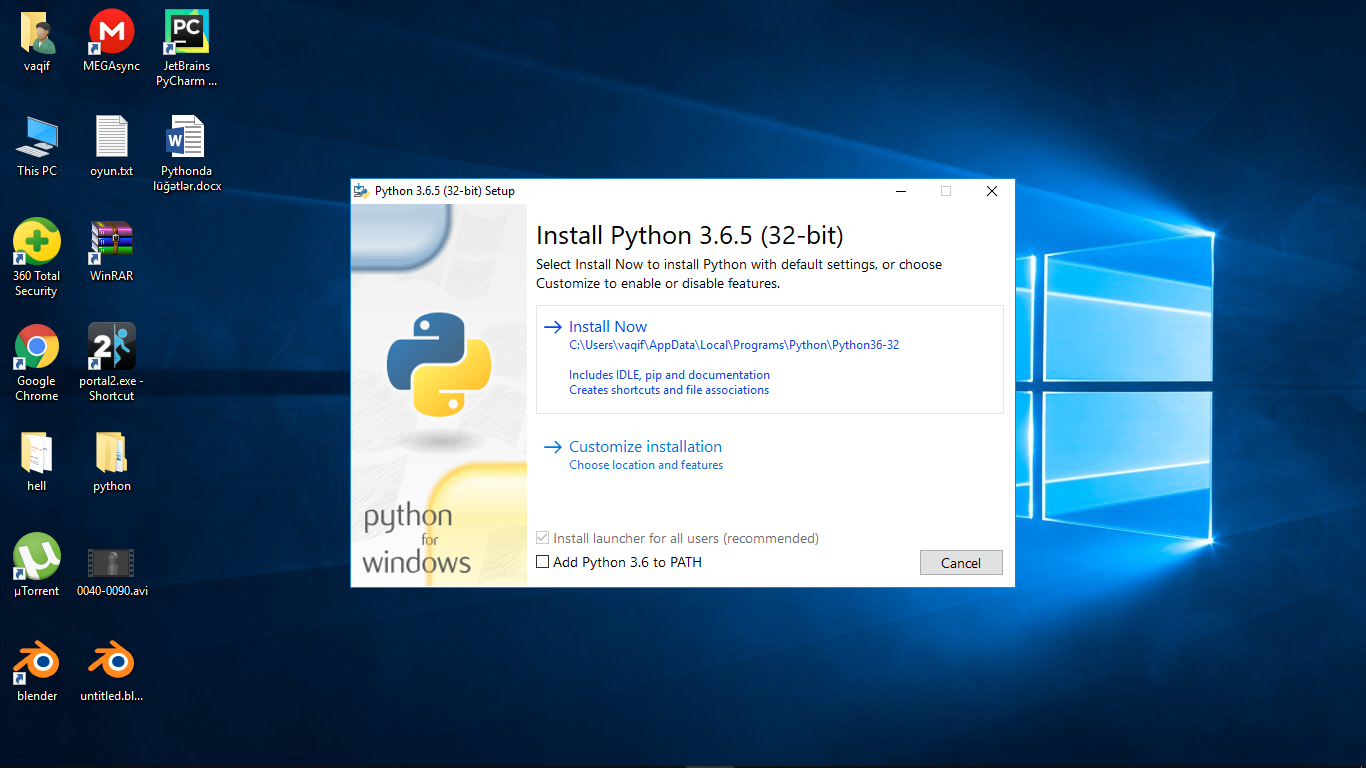Launch WinRAR
This screenshot has width=1366, height=768.
[110, 240]
